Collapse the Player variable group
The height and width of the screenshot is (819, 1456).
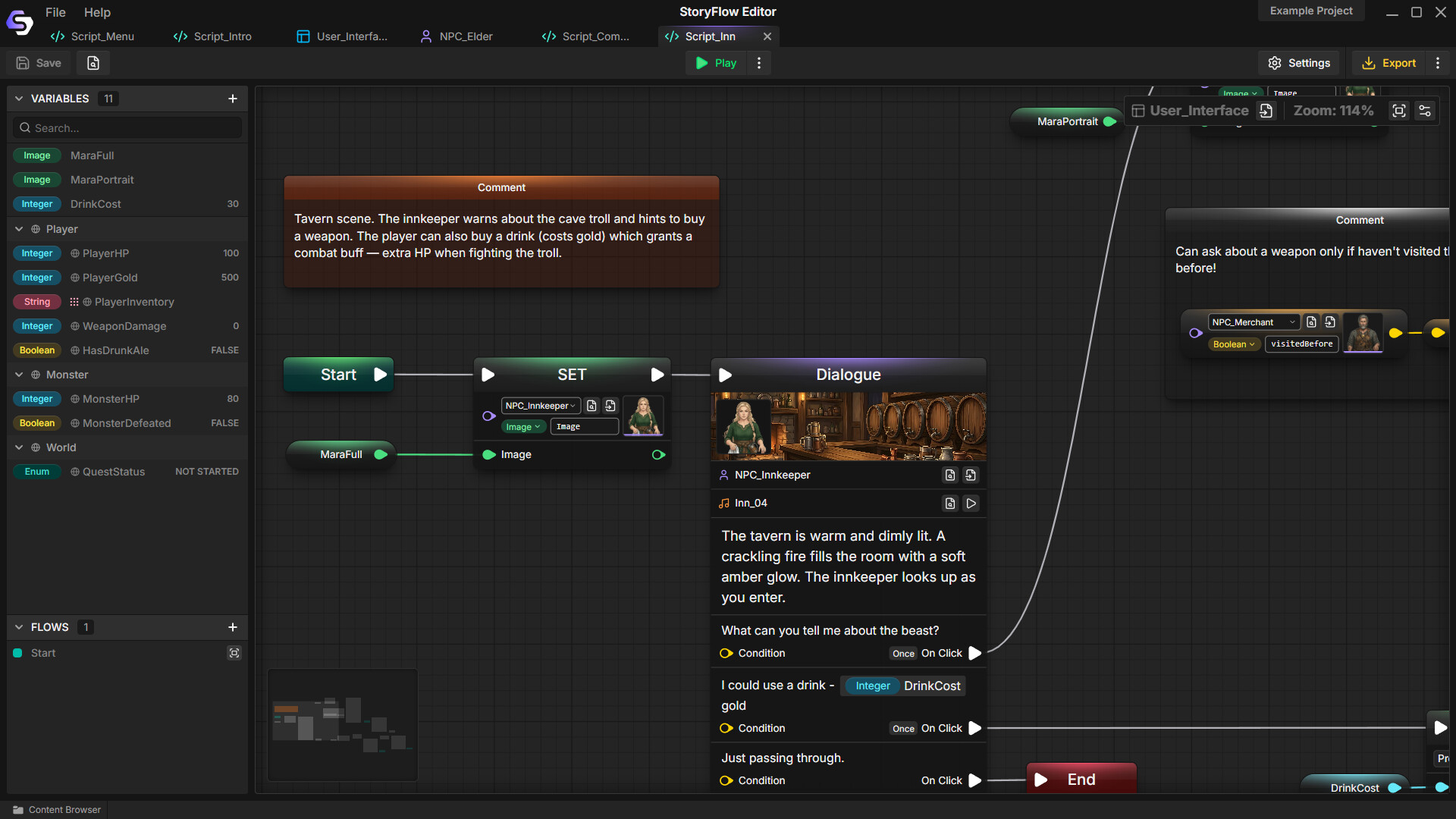coord(18,229)
